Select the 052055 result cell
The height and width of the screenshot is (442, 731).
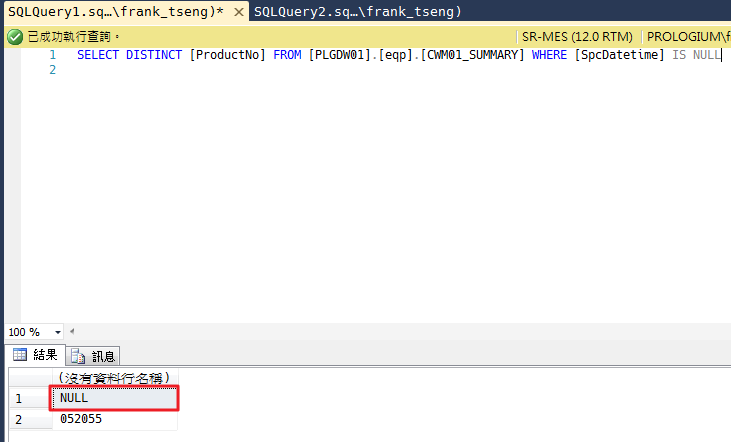[115, 419]
